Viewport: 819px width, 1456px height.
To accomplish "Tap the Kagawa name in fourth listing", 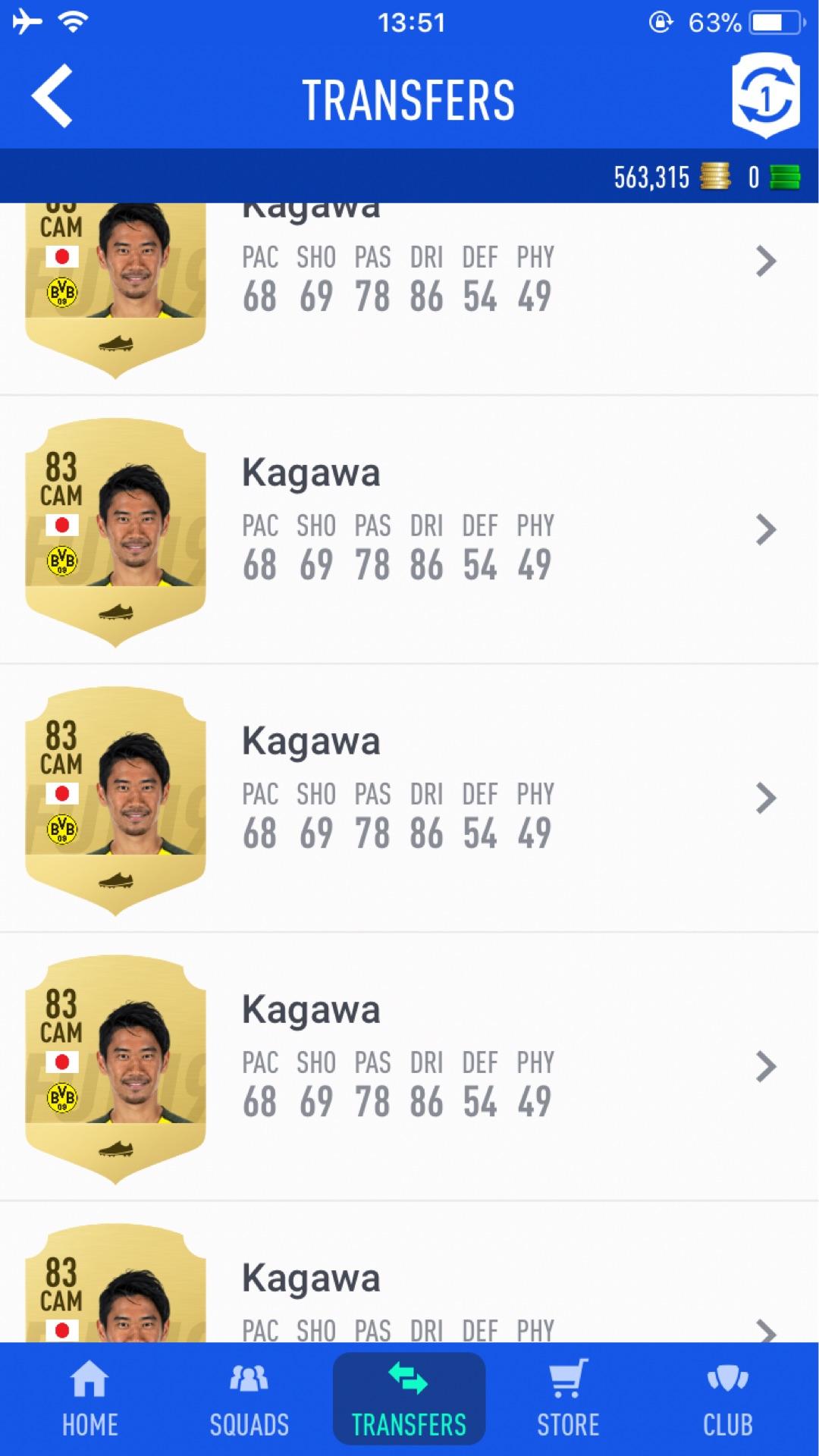I will pyautogui.click(x=311, y=1010).
